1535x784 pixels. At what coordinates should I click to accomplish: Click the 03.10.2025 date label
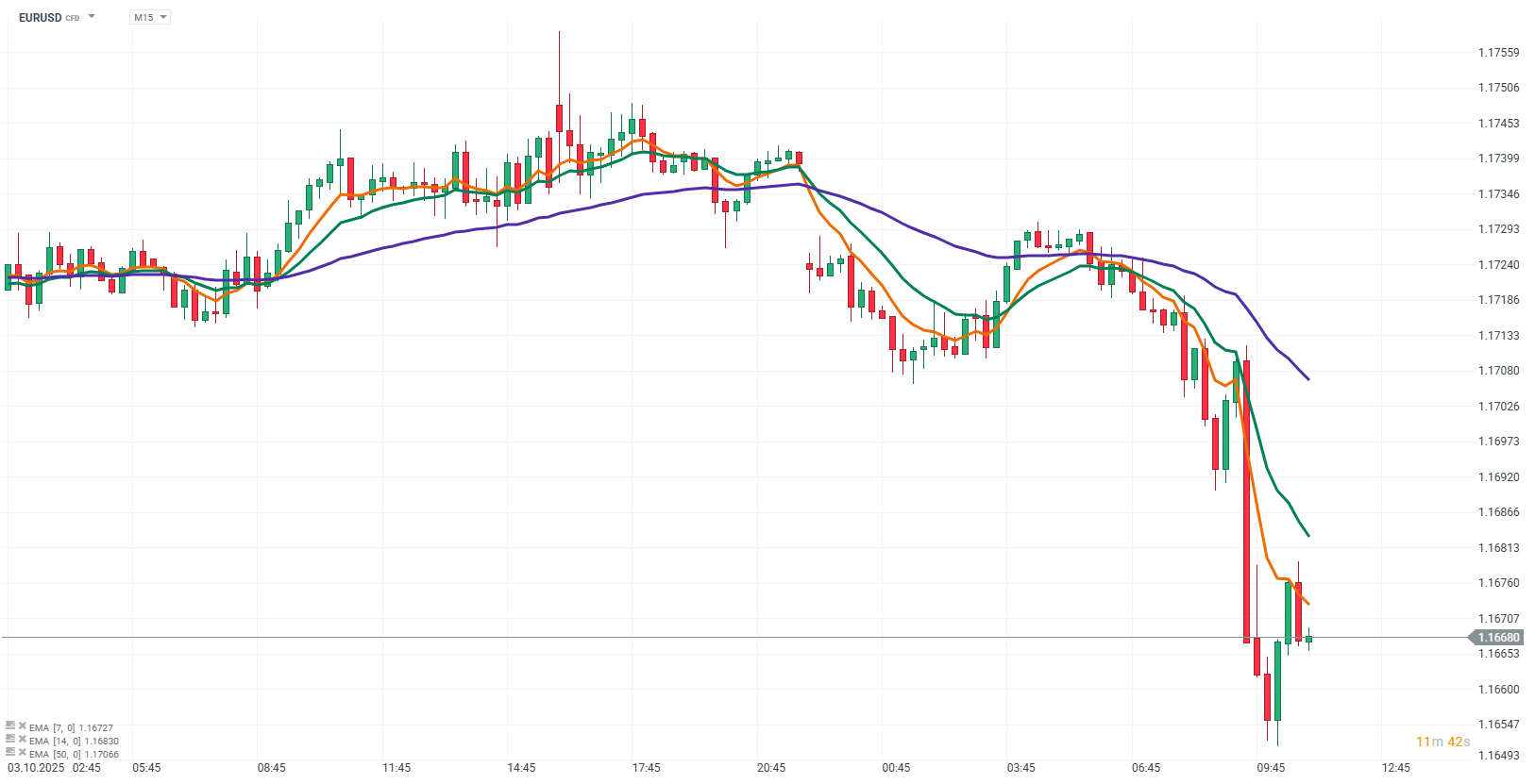coord(36,768)
